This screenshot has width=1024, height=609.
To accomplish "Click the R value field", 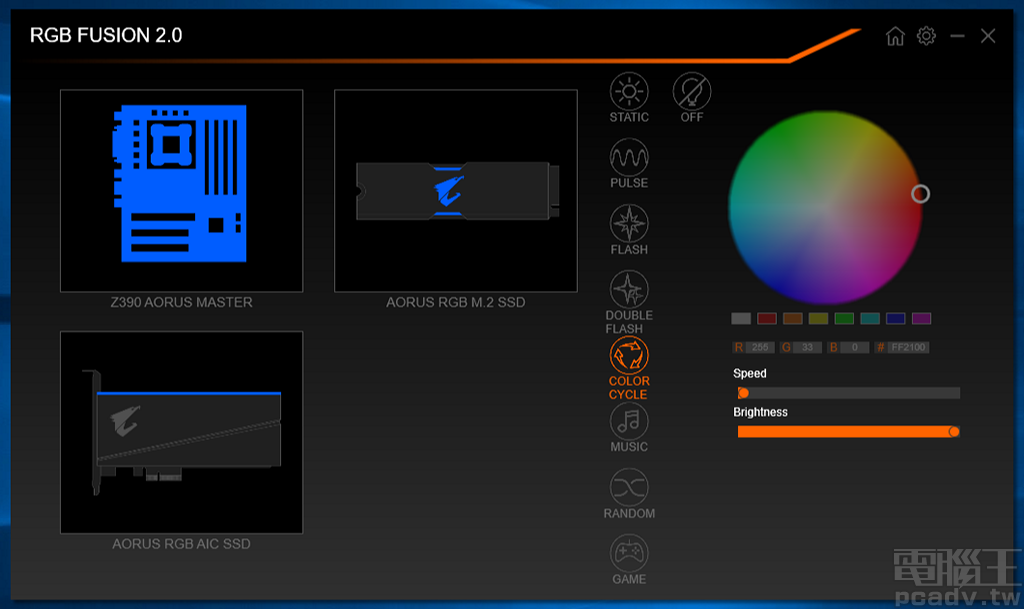I will tap(760, 347).
